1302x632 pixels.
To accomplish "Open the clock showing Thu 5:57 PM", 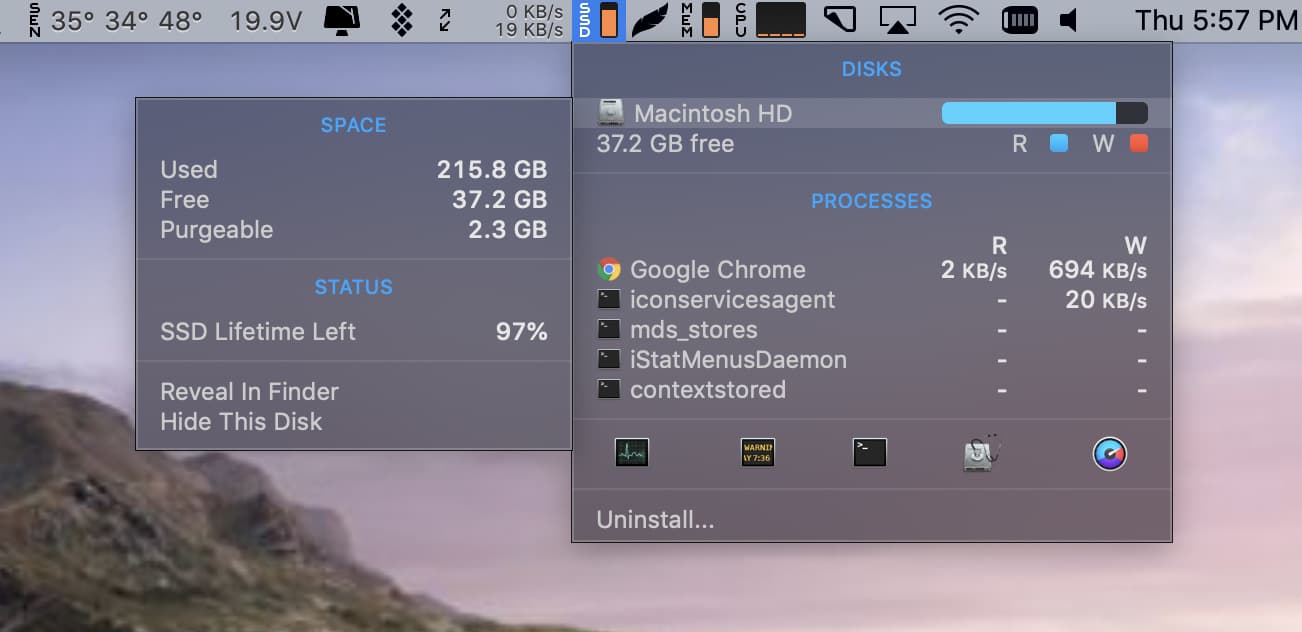I will point(1216,20).
